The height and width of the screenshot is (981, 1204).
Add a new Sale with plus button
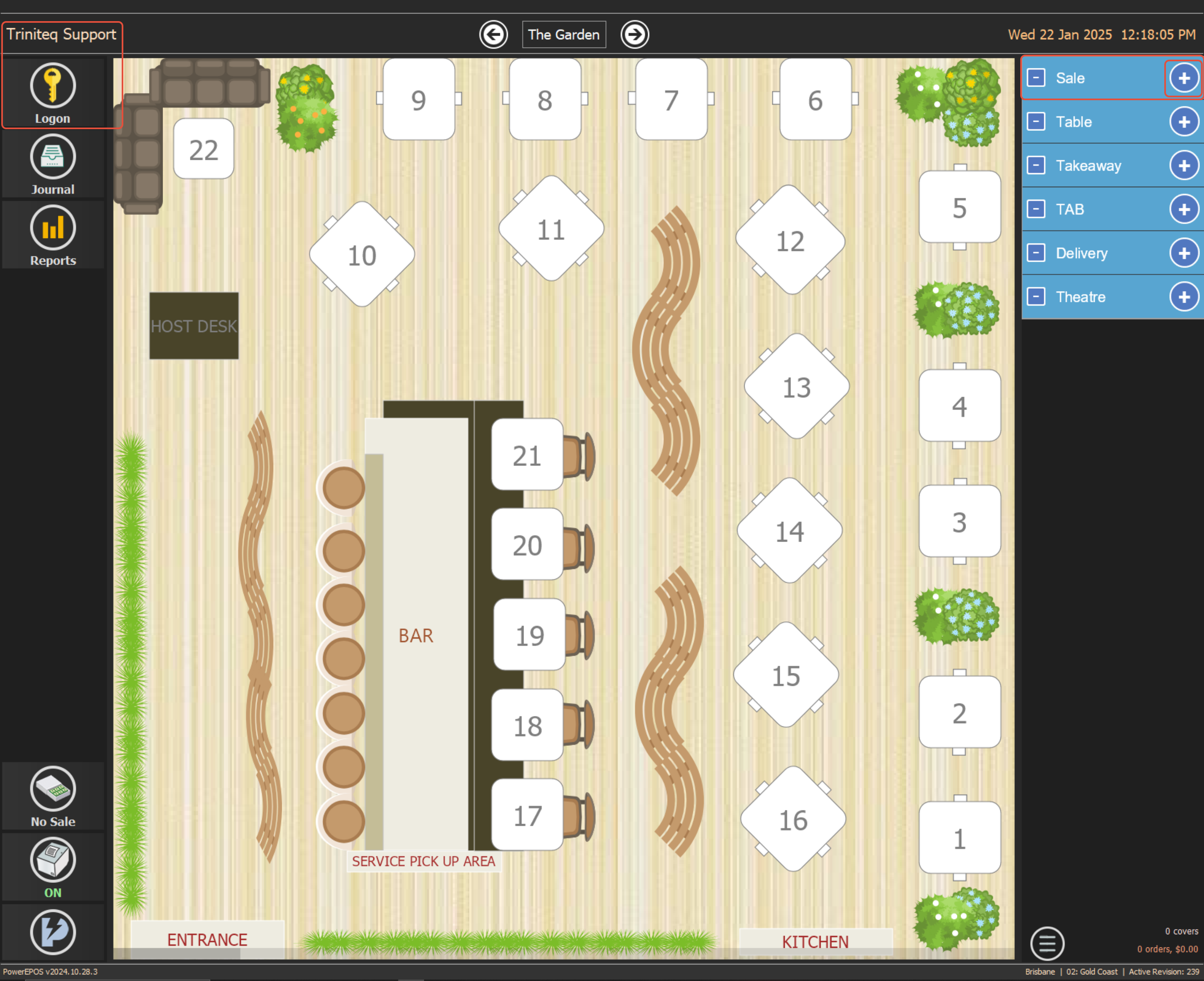click(x=1184, y=78)
